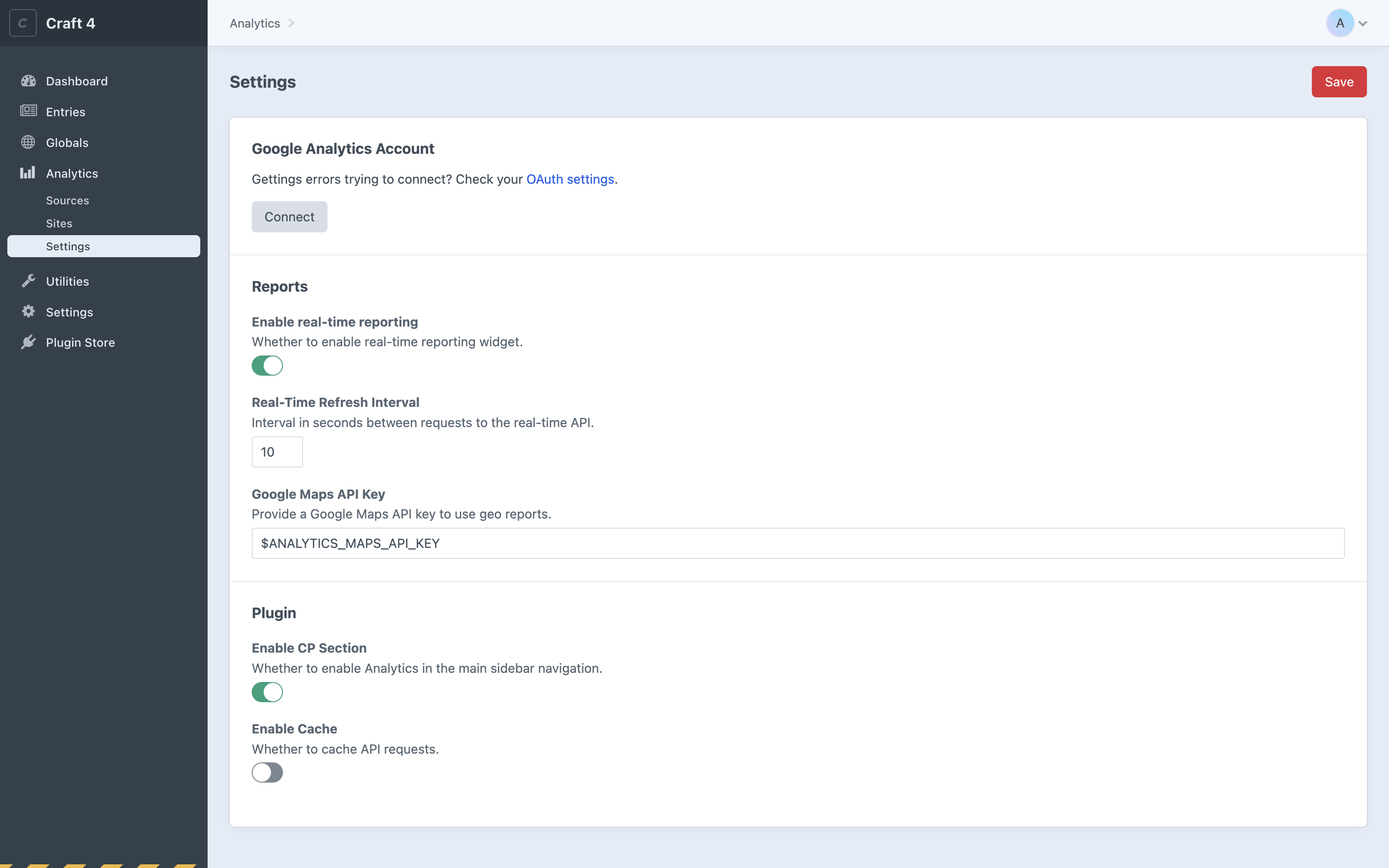Go to the Sites section under Analytics

pos(59,223)
